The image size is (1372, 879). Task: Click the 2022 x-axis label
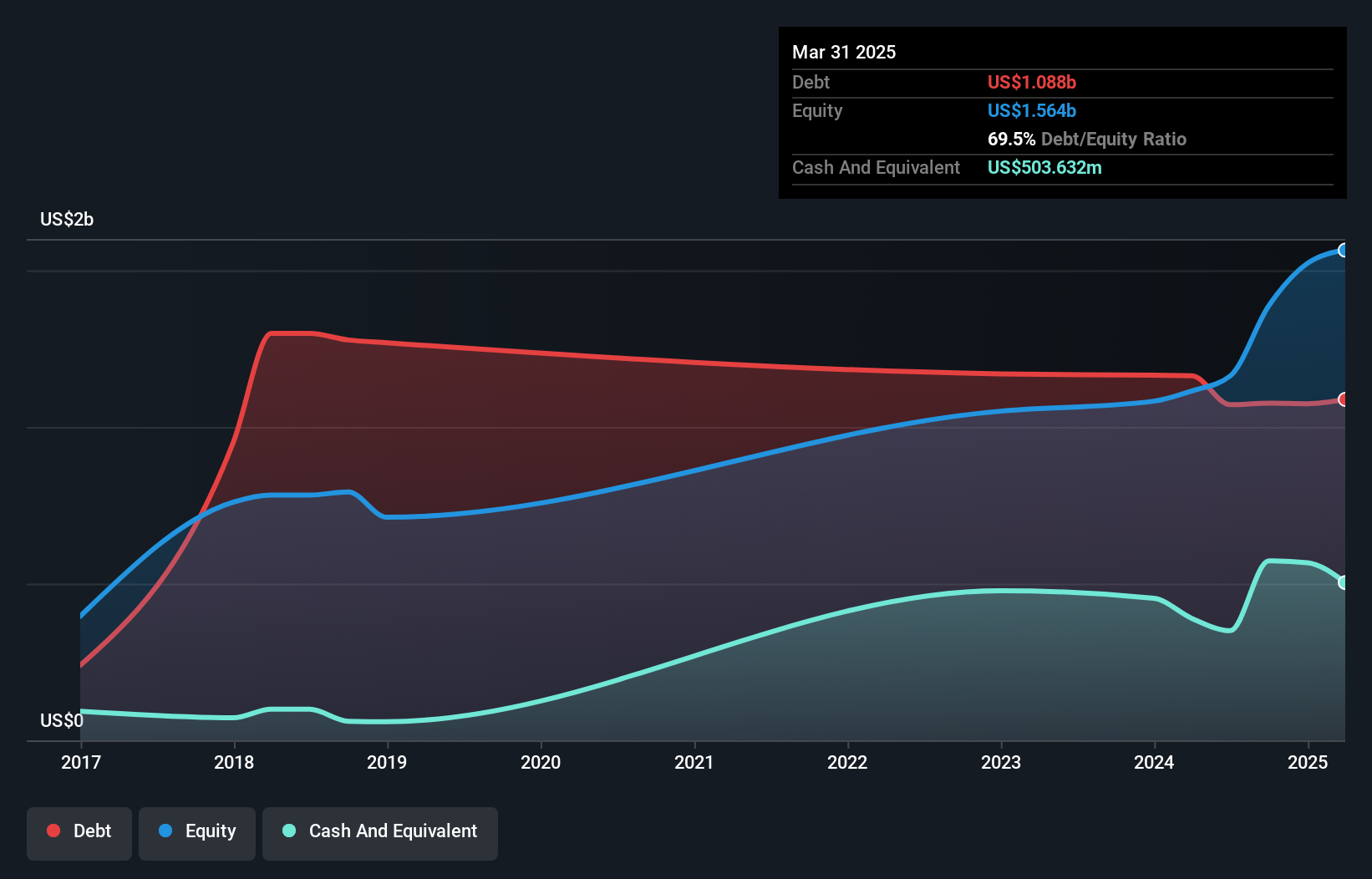[x=847, y=762]
